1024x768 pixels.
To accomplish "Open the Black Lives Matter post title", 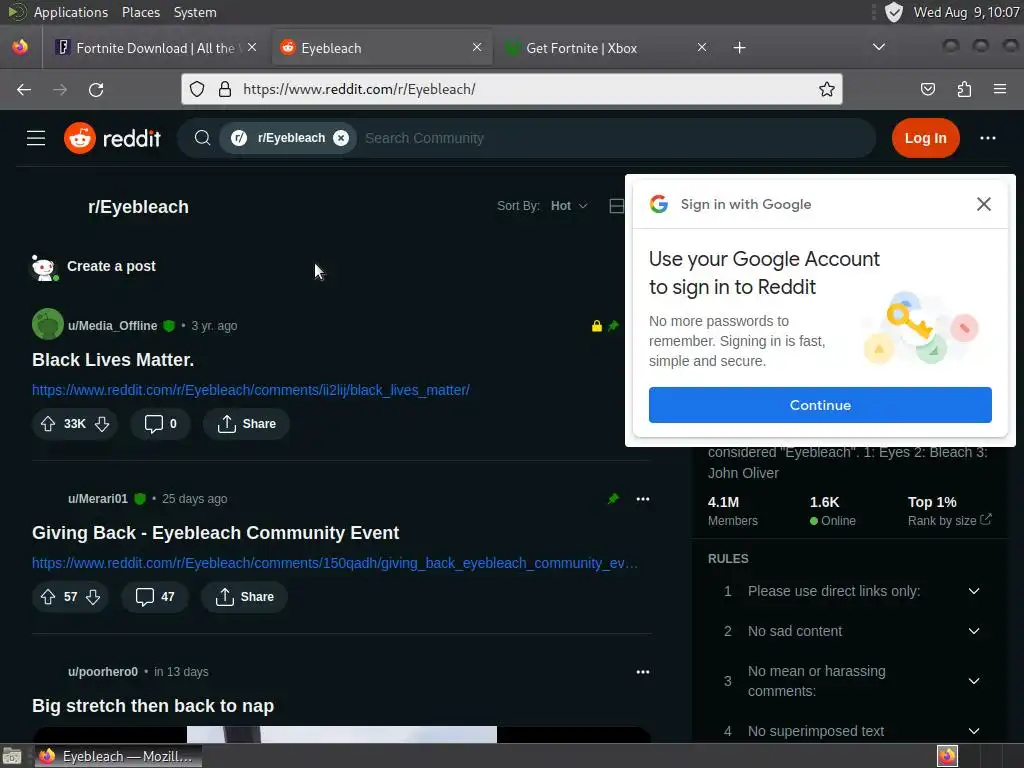I will [x=113, y=360].
